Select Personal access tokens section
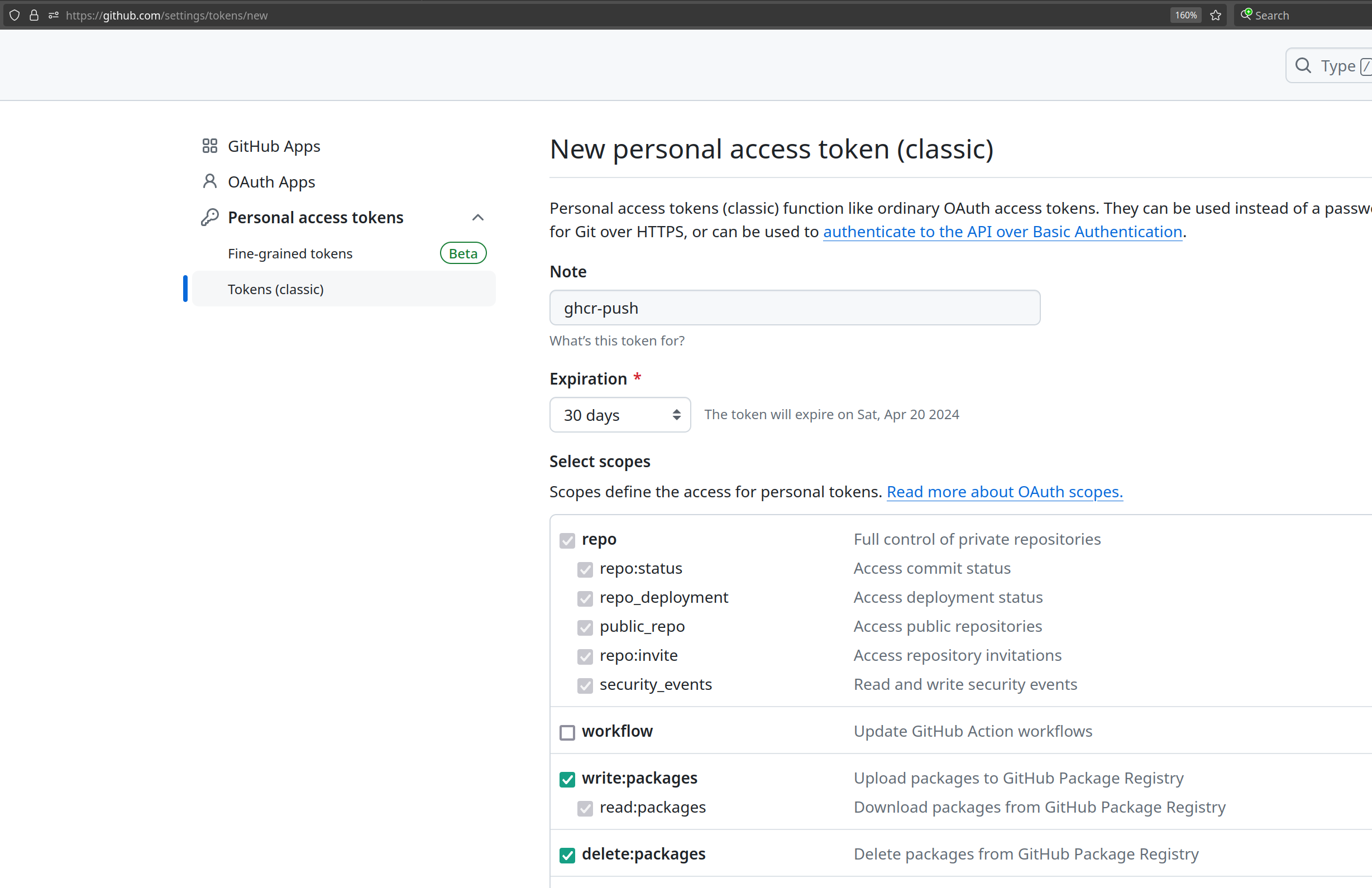1372x888 pixels. click(315, 217)
